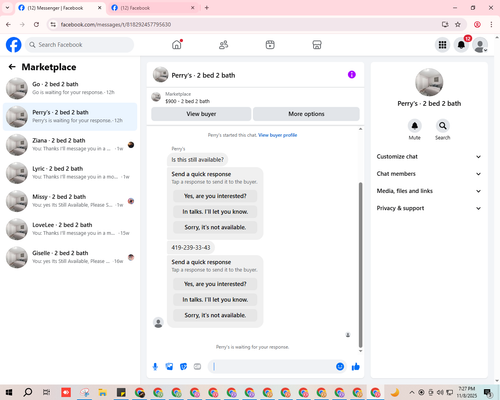500x400 pixels.
Task: Send a thumbs-up like
Action: 356,367
